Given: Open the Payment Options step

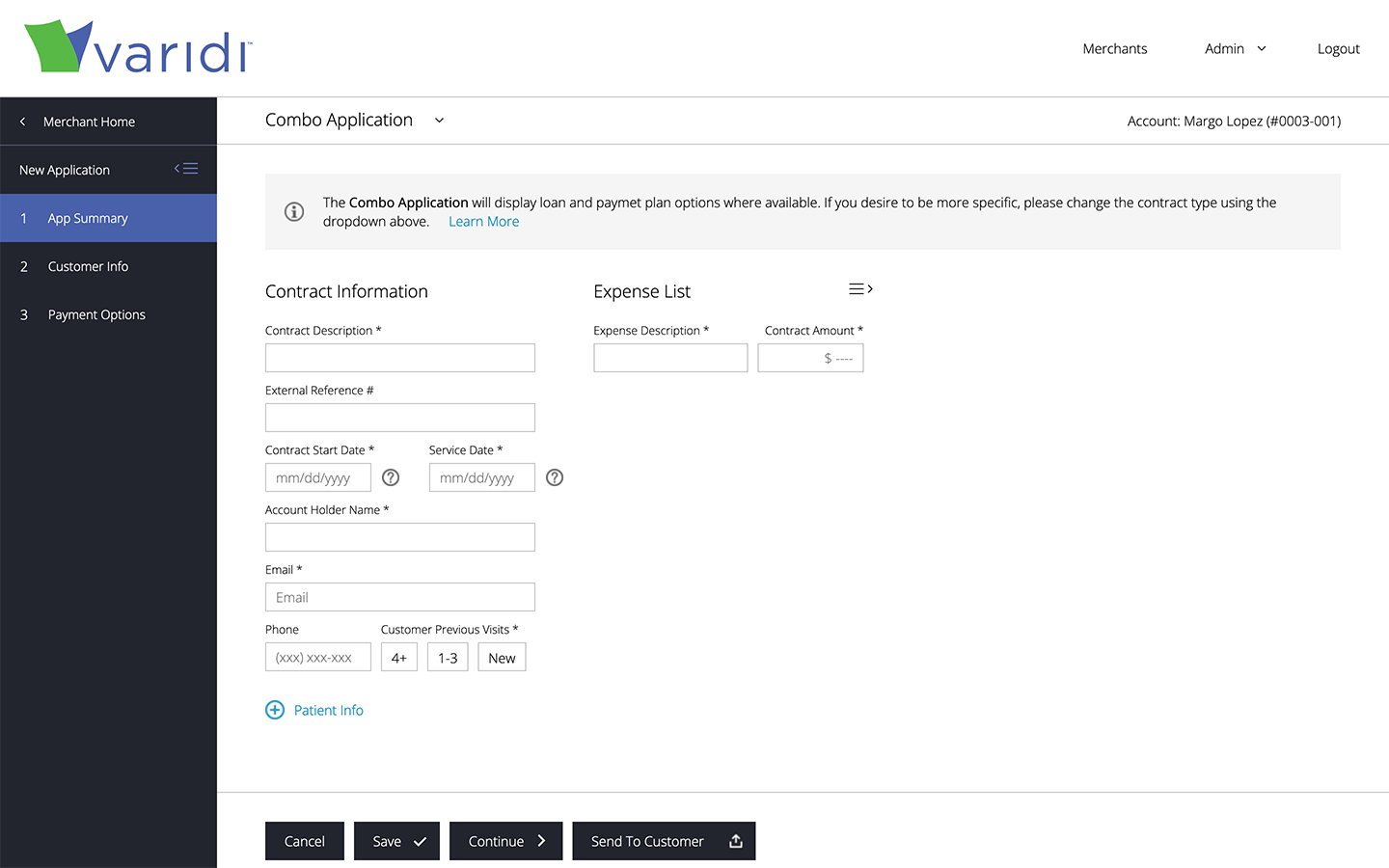Looking at the screenshot, I should click(96, 314).
